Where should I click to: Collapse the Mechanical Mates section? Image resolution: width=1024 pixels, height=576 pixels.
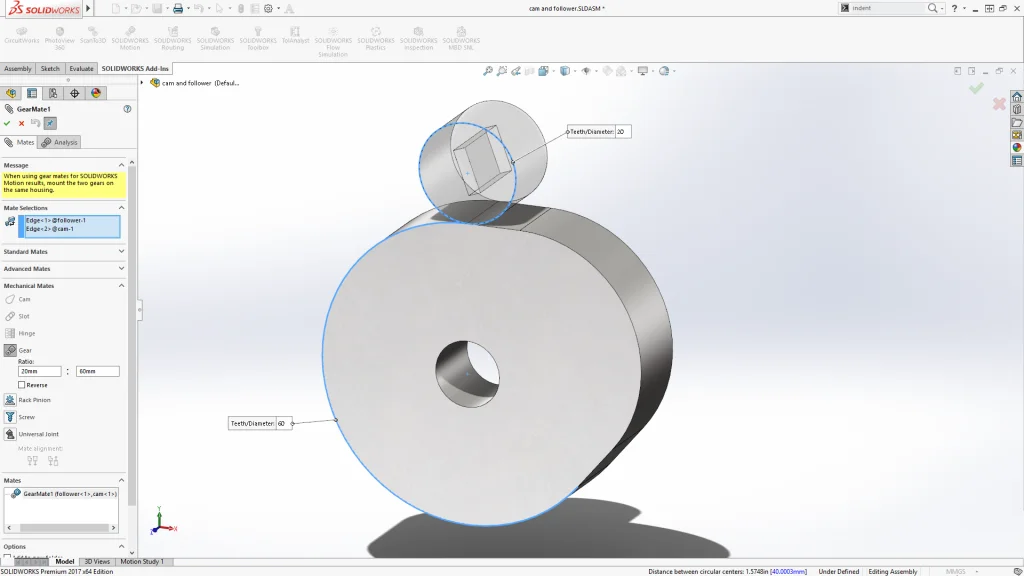click(x=121, y=286)
